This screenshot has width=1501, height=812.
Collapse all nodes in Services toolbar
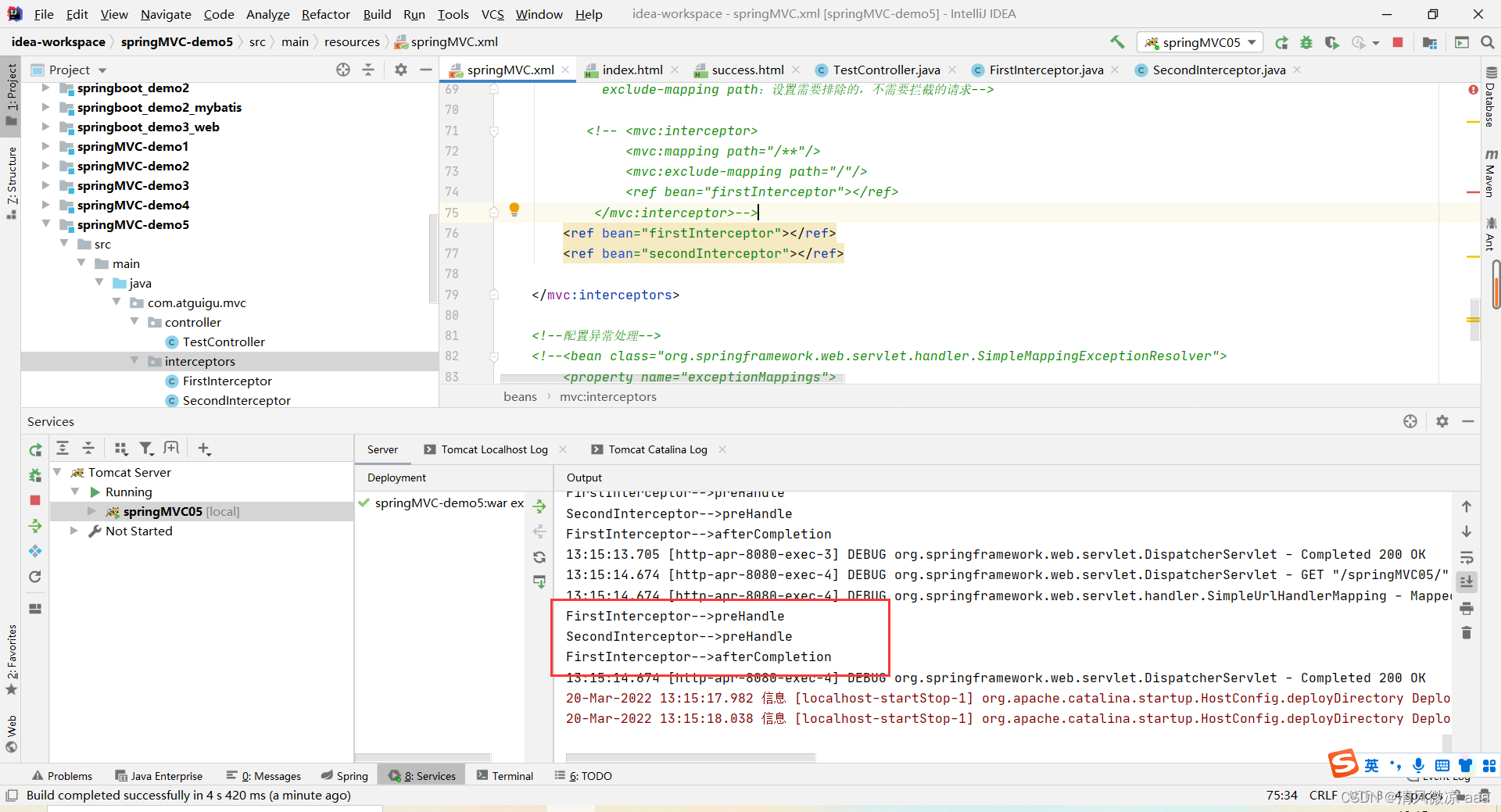[x=88, y=448]
